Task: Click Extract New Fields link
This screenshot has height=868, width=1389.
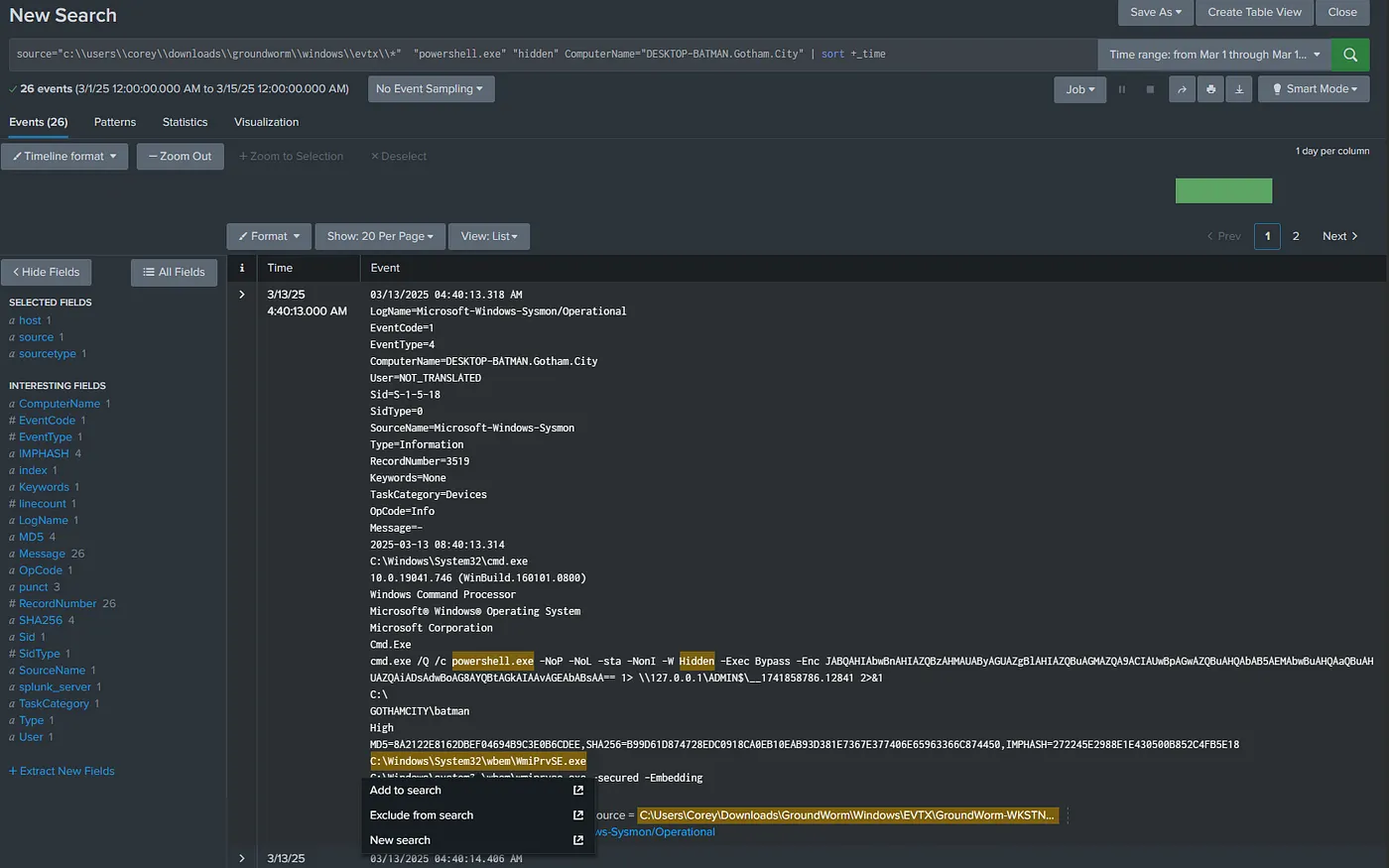Action: (x=62, y=771)
